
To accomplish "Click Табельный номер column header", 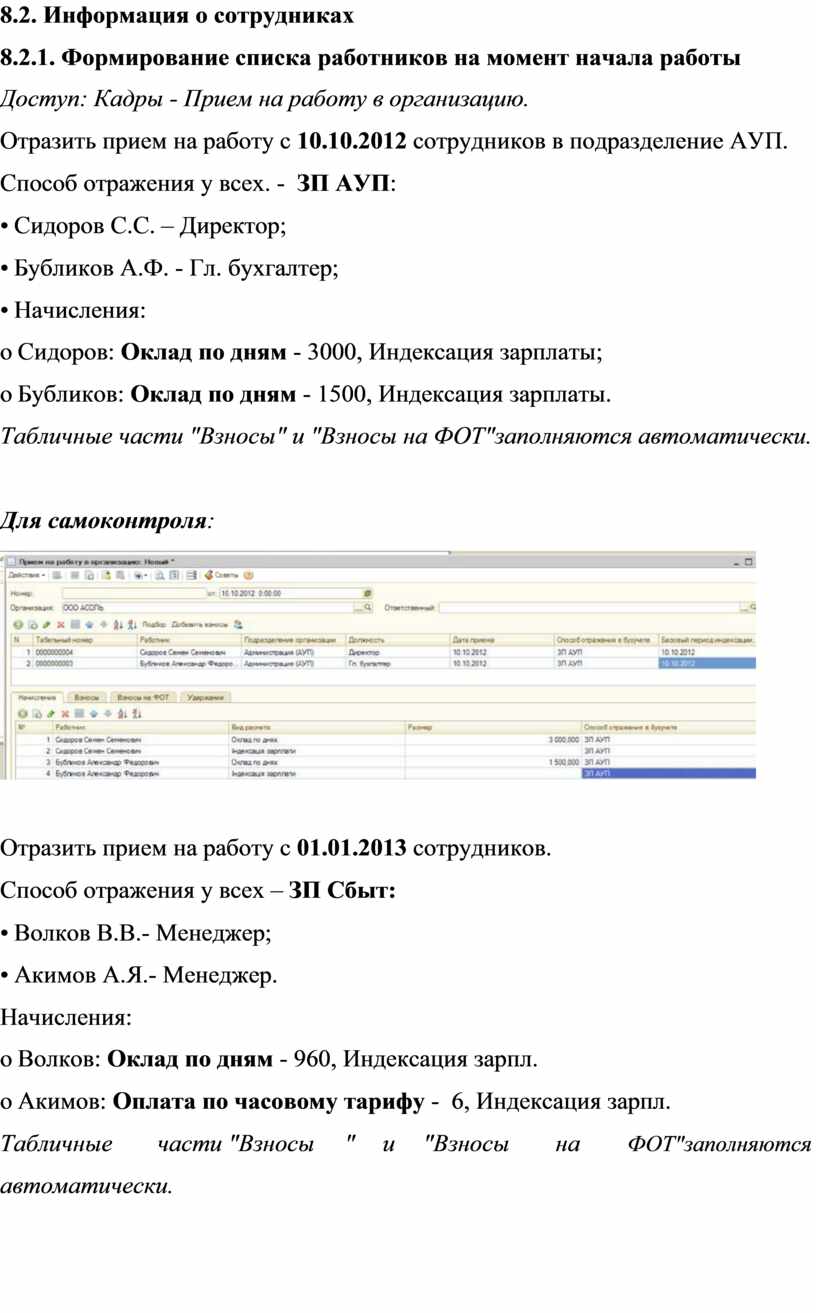I will (84, 638).
